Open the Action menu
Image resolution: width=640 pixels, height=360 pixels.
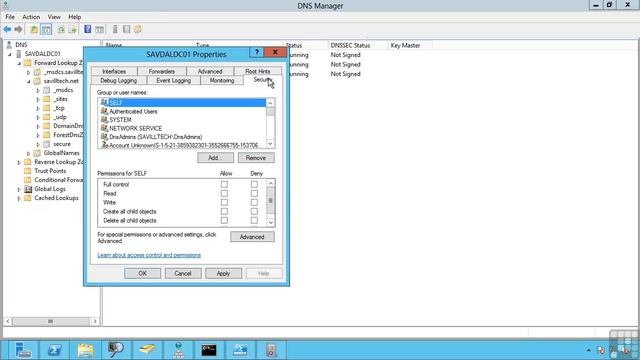[x=31, y=17]
